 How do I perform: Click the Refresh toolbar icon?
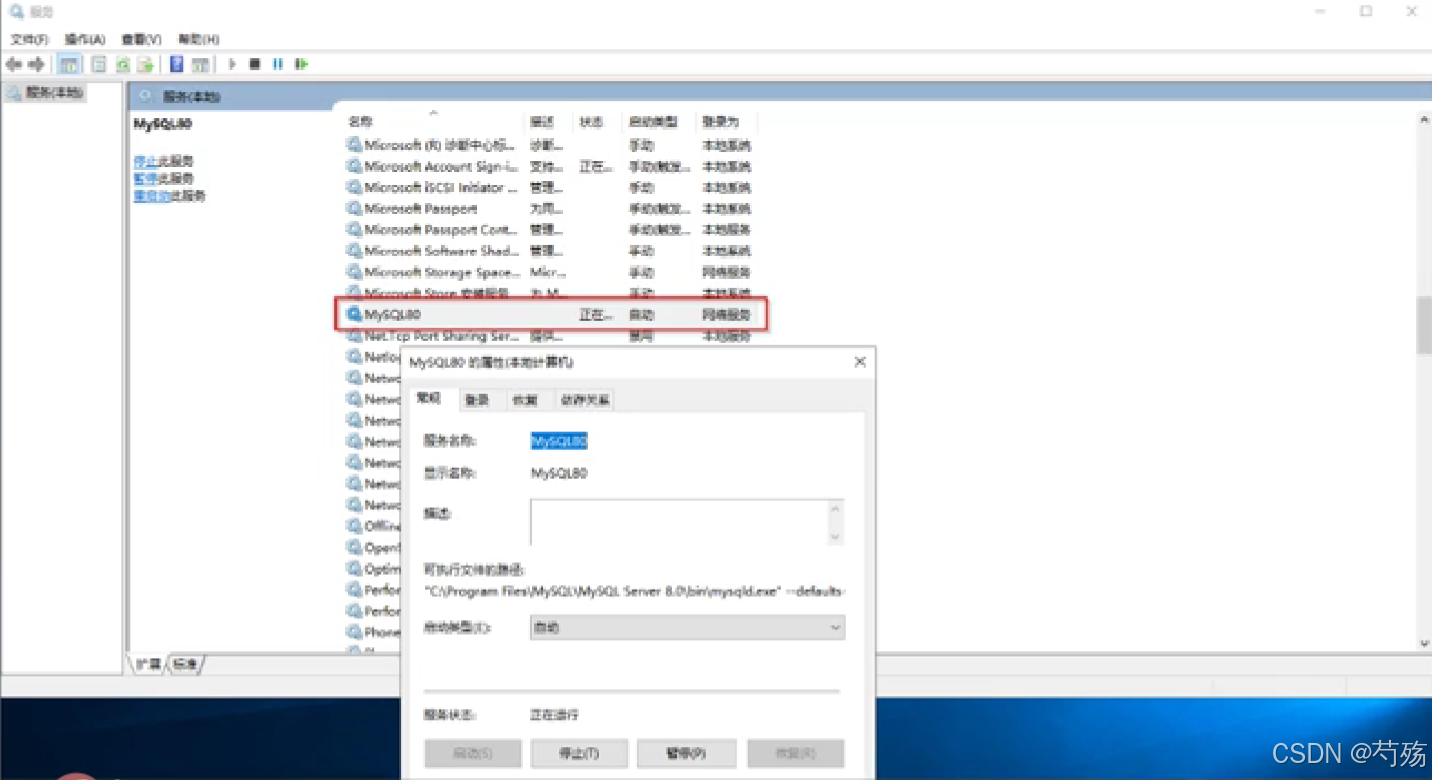point(120,64)
